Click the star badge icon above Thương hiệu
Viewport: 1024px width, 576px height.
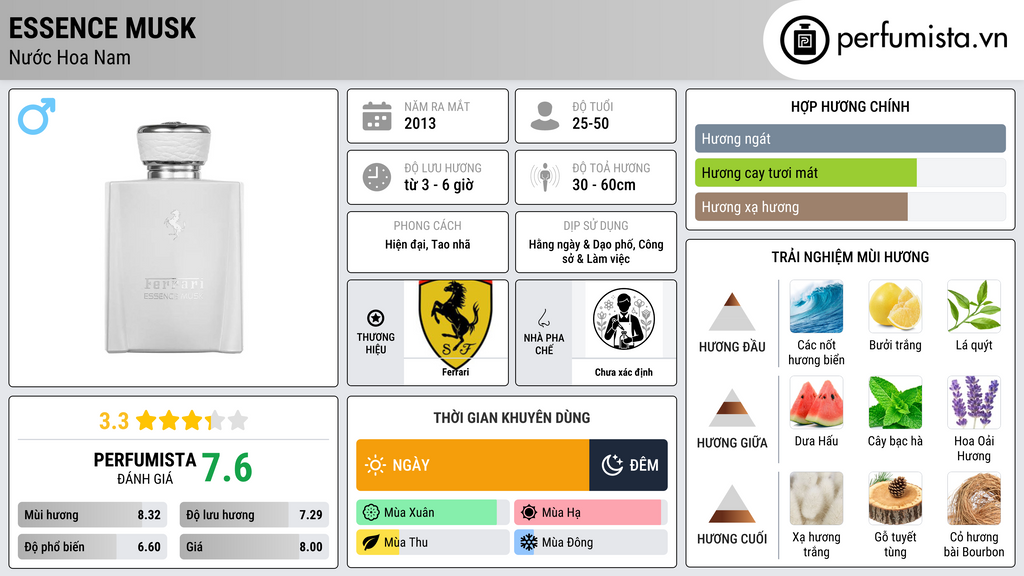click(x=376, y=318)
